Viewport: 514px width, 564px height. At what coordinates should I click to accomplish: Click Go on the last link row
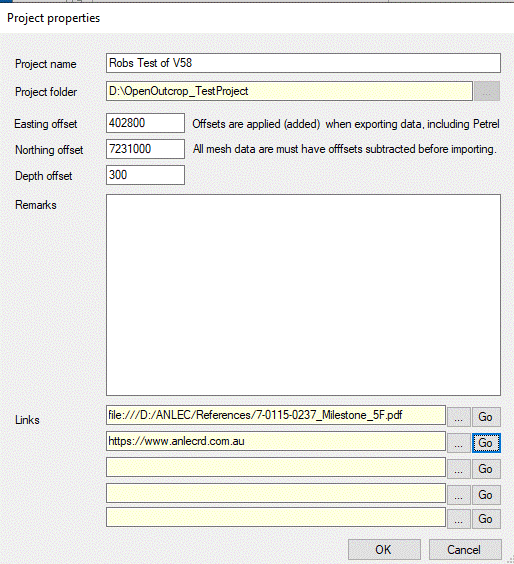point(486,519)
